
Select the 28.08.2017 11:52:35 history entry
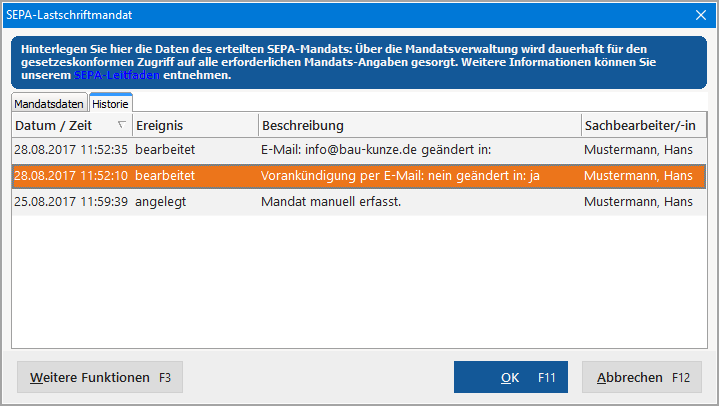click(x=359, y=150)
